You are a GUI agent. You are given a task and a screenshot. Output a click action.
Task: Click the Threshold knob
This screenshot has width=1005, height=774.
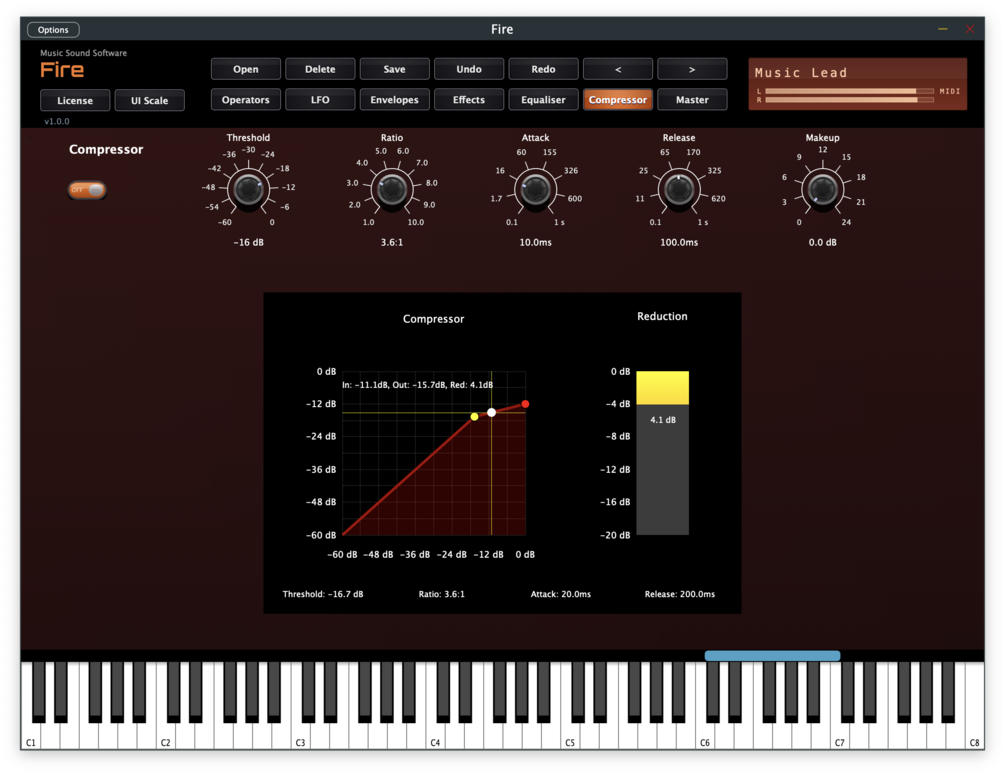[248, 189]
